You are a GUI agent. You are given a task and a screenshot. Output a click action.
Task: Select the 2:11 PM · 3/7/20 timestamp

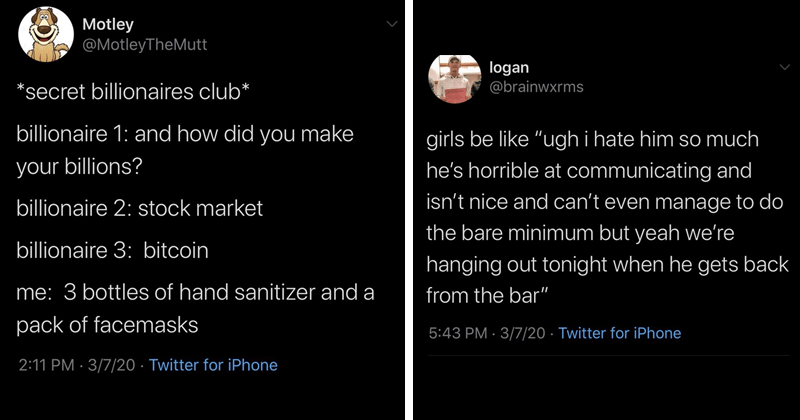[x=77, y=365]
